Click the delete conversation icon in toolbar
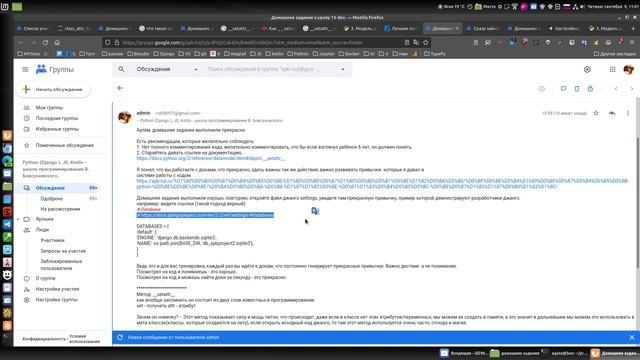The height and width of the screenshot is (360, 640). 577,88
